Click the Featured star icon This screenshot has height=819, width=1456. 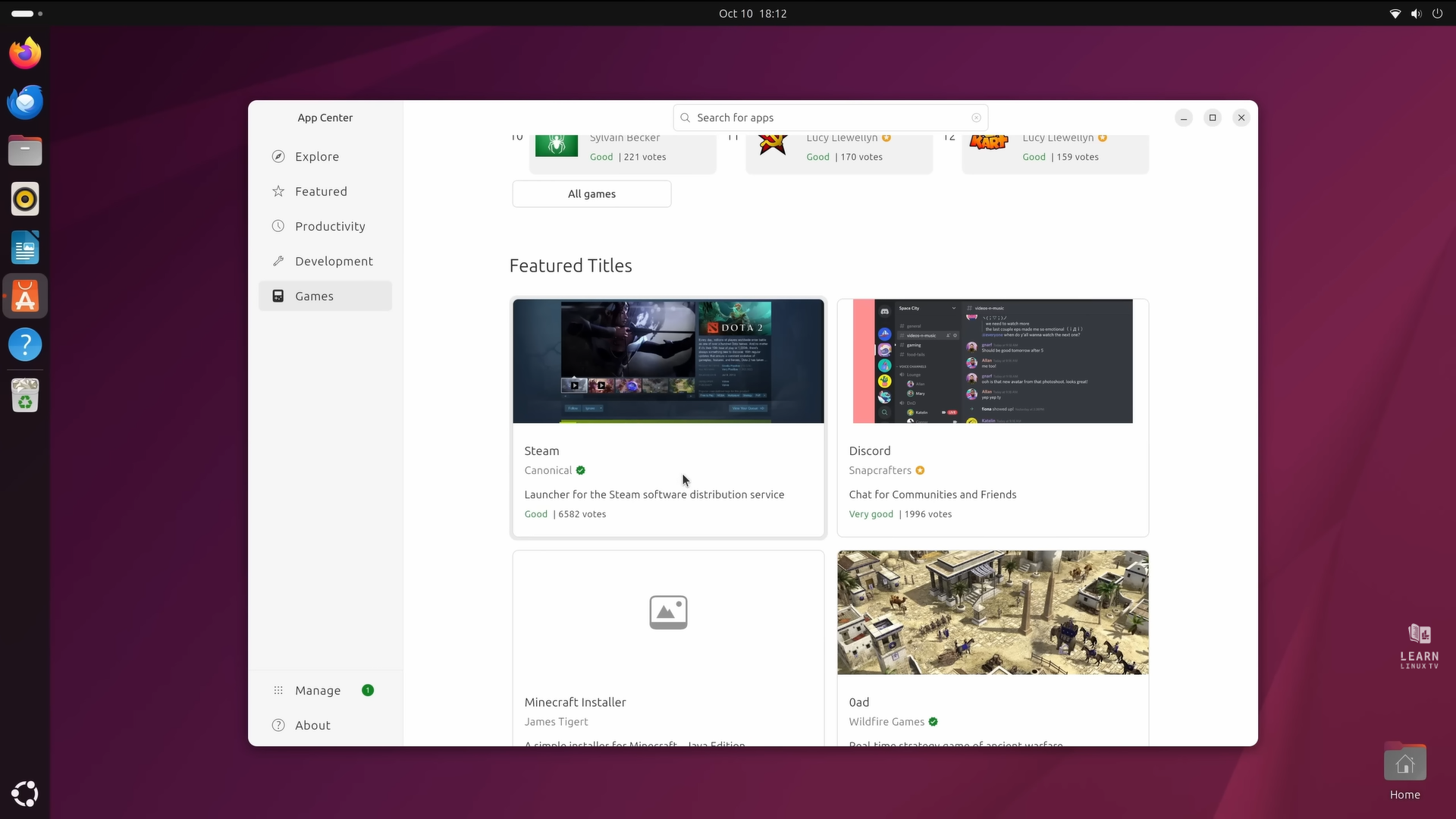(x=278, y=191)
